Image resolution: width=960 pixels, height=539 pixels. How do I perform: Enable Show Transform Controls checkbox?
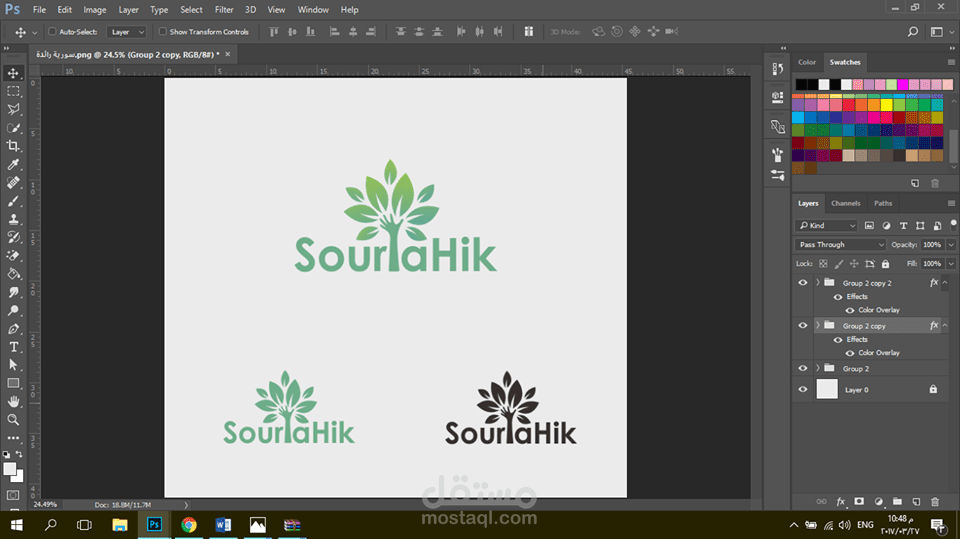(162, 31)
